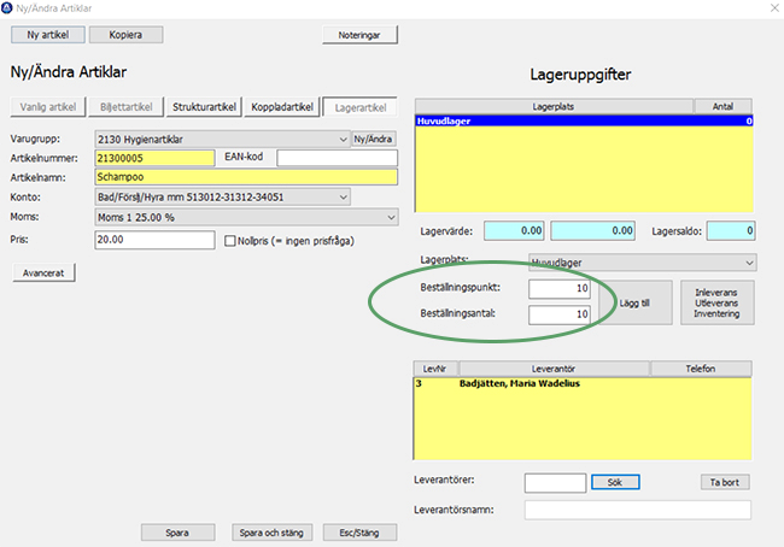Click the Beställningspunkt input field

point(560,288)
